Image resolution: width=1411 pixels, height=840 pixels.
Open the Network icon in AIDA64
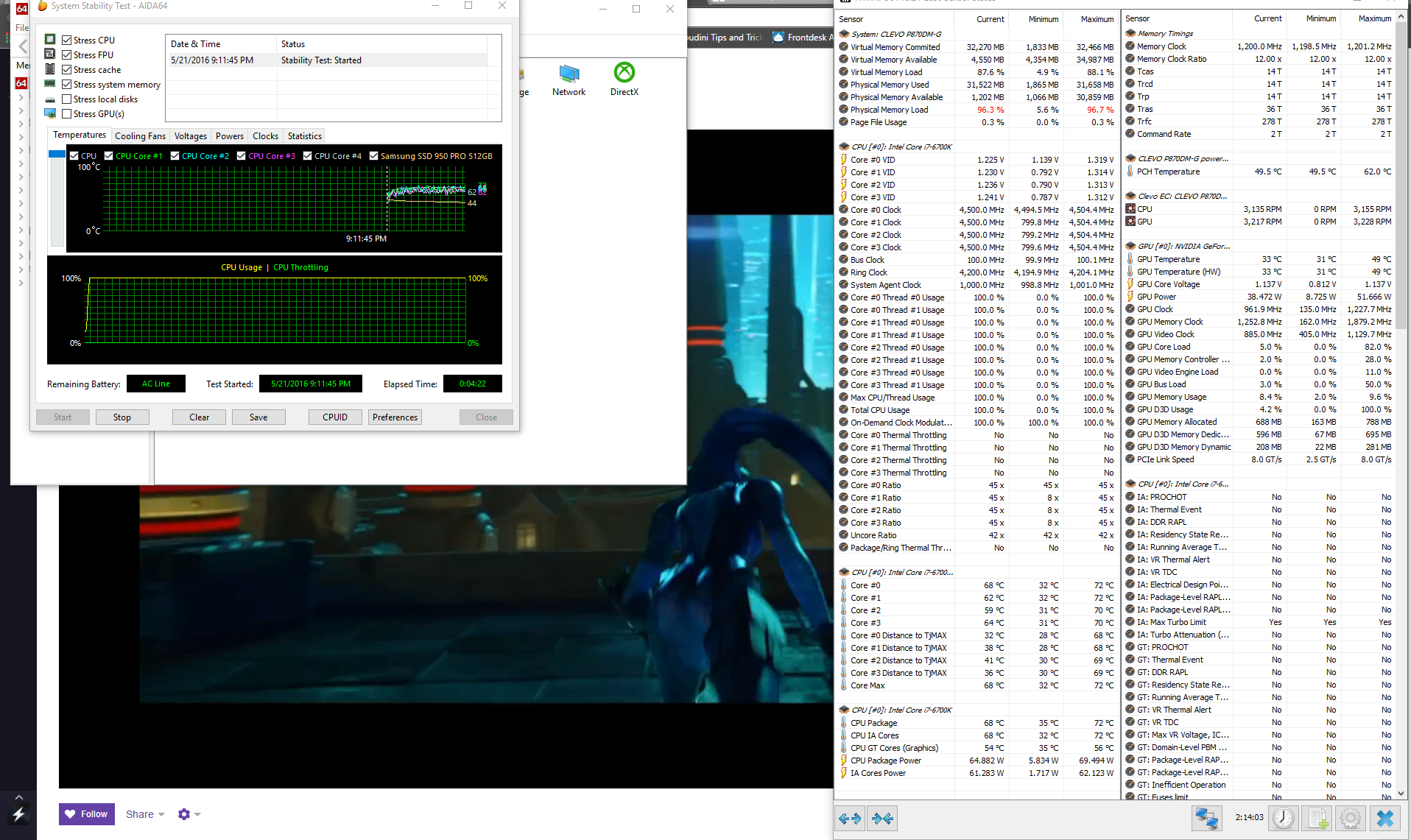coord(569,80)
